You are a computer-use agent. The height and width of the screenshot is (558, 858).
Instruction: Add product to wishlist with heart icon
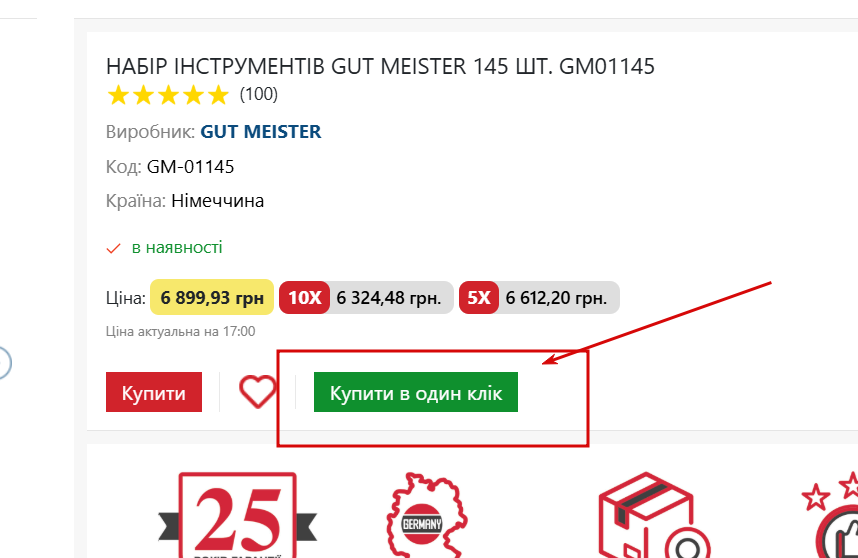258,392
